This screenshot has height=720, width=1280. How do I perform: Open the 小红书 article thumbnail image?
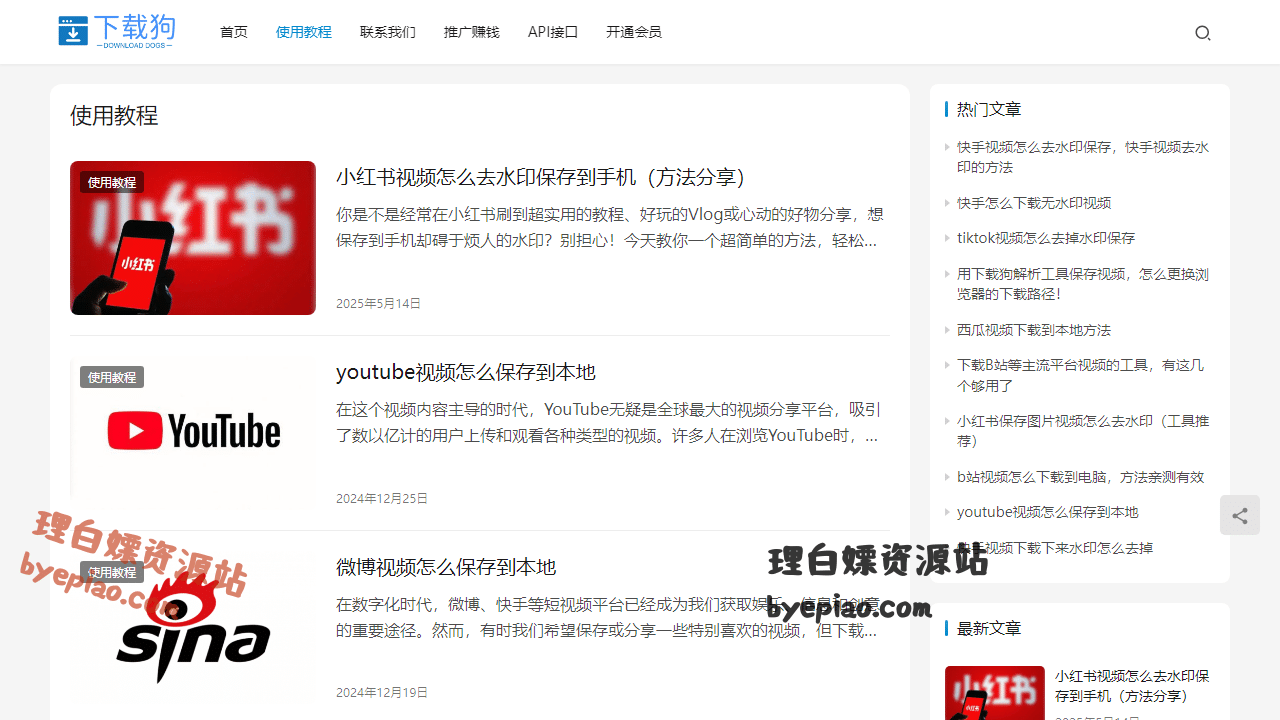tap(193, 238)
